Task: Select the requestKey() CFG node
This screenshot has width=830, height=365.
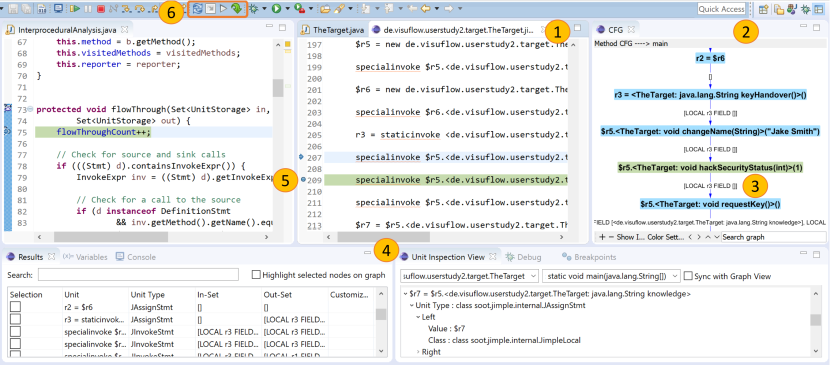Action: [x=710, y=204]
